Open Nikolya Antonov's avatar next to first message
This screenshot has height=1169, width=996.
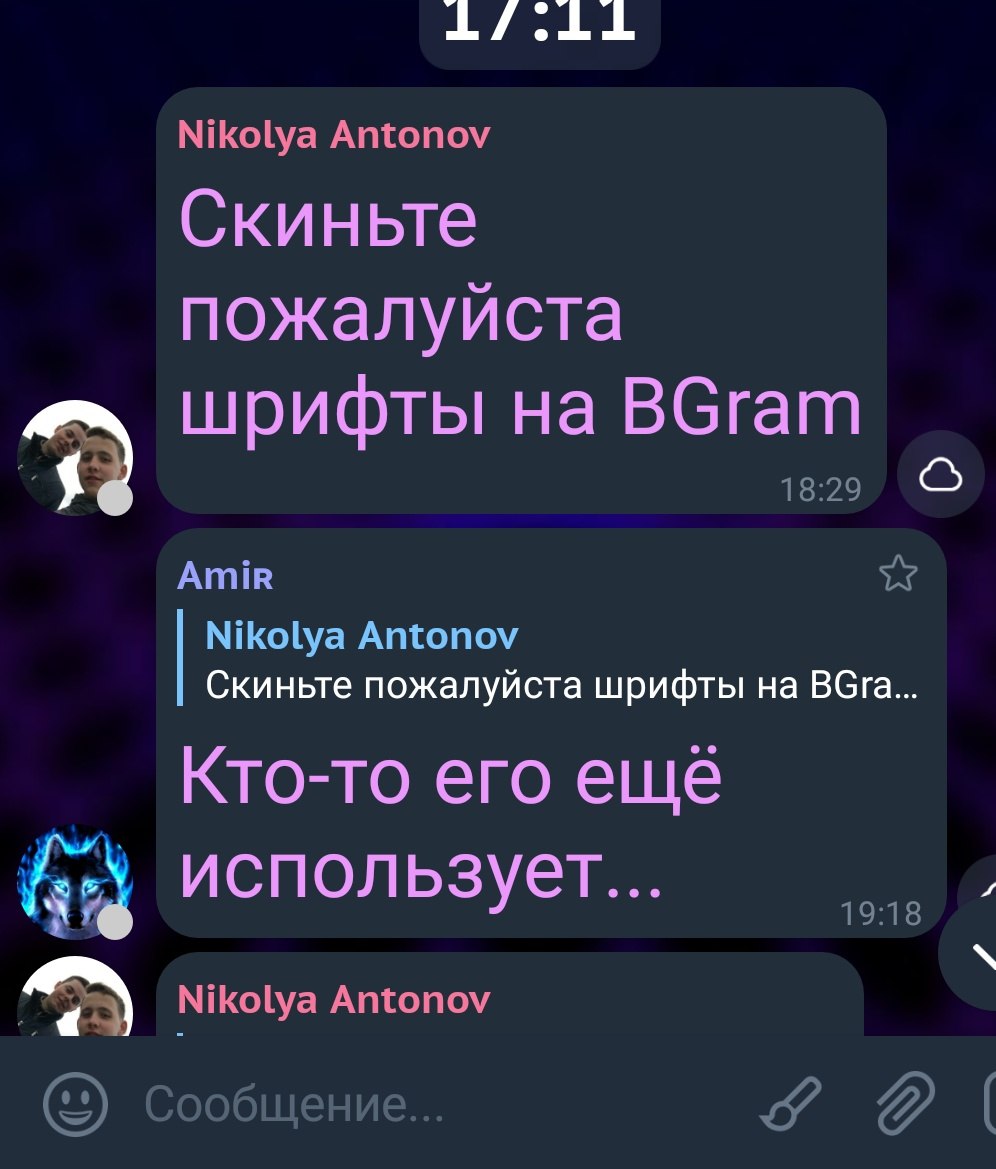point(75,458)
